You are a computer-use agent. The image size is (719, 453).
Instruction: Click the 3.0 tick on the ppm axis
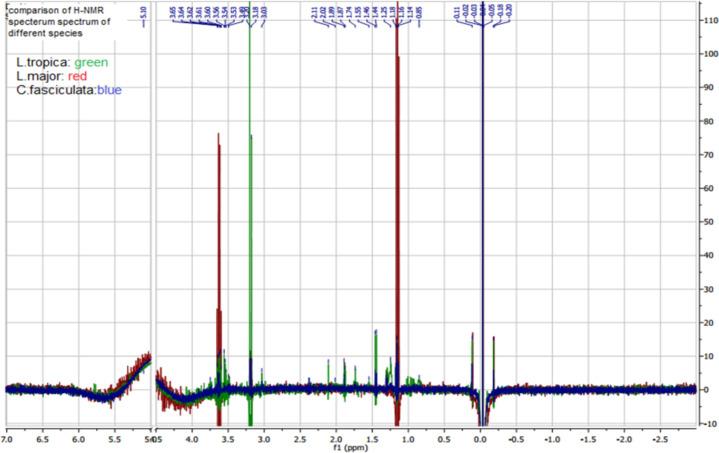point(264,439)
